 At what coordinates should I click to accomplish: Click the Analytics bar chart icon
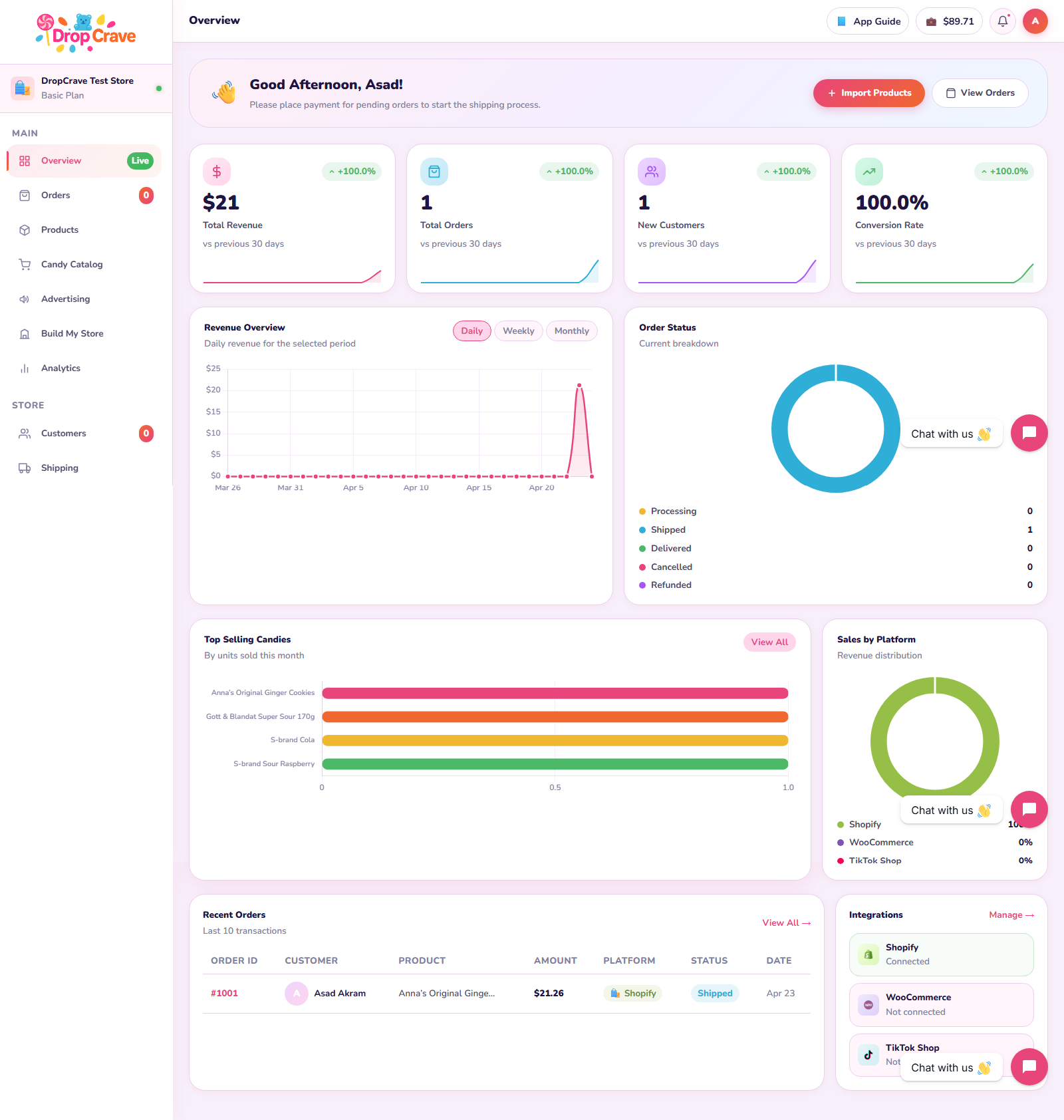pos(25,368)
